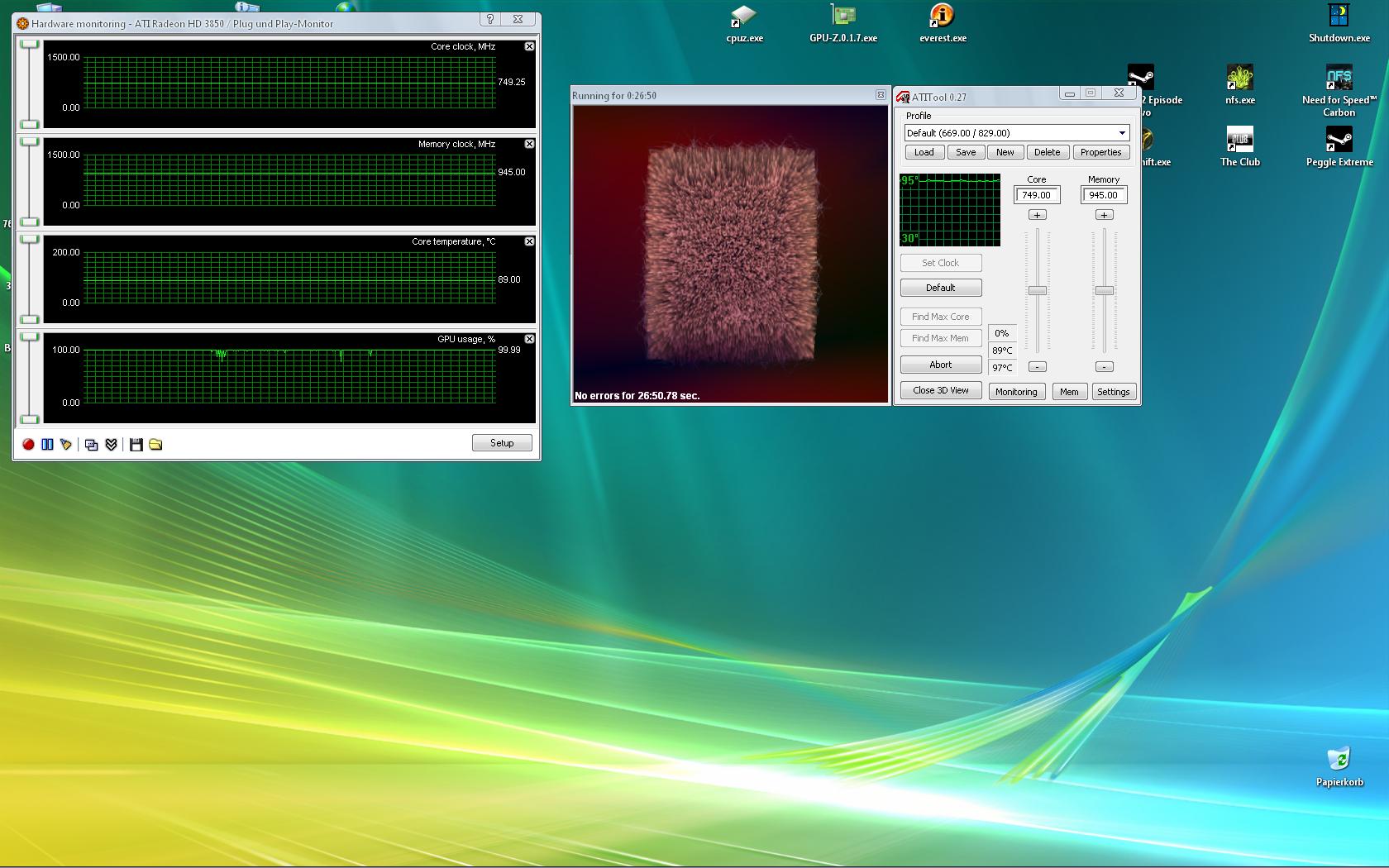The image size is (1389, 868).
Task: Increase the Core clock with the plus button
Action: 1037,215
